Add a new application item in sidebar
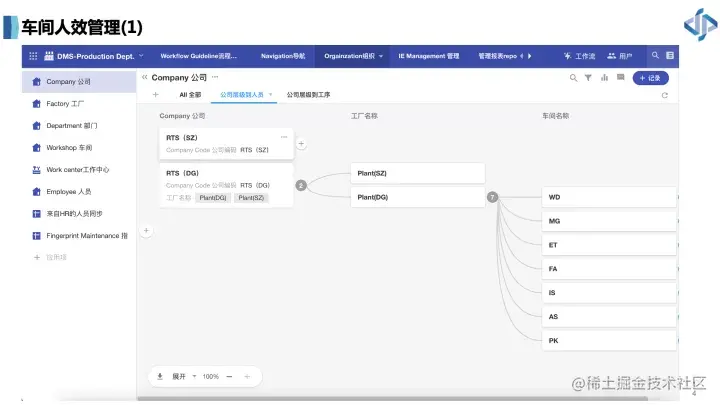This screenshot has width=720, height=405. click(50, 258)
